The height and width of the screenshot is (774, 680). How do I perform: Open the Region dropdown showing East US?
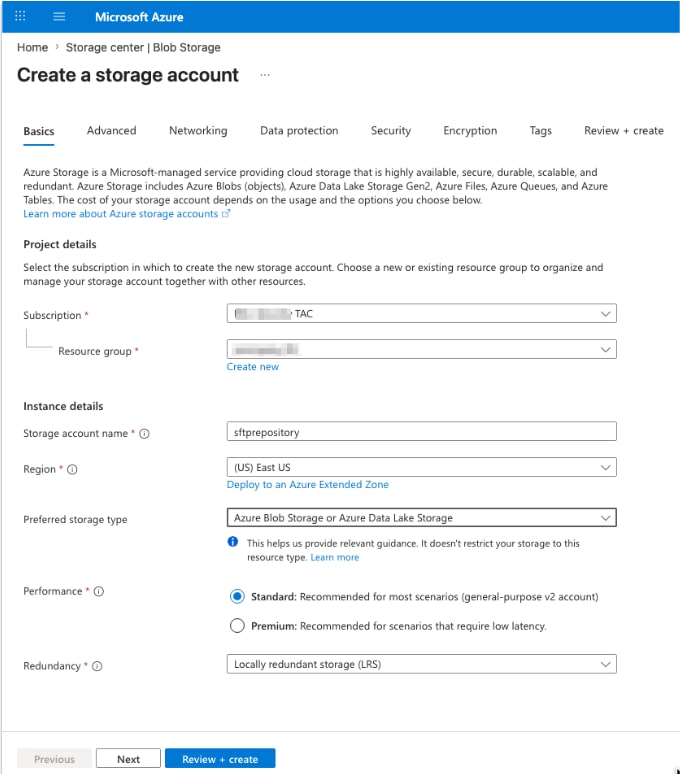pos(421,467)
